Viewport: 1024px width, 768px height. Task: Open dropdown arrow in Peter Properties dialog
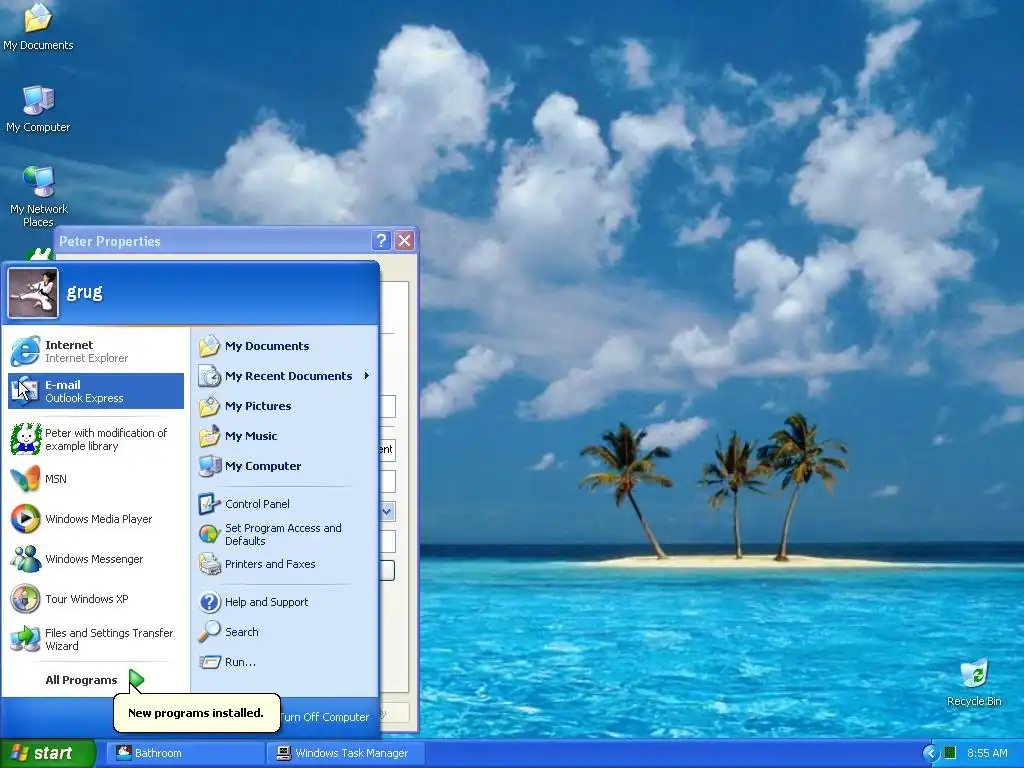click(x=387, y=511)
